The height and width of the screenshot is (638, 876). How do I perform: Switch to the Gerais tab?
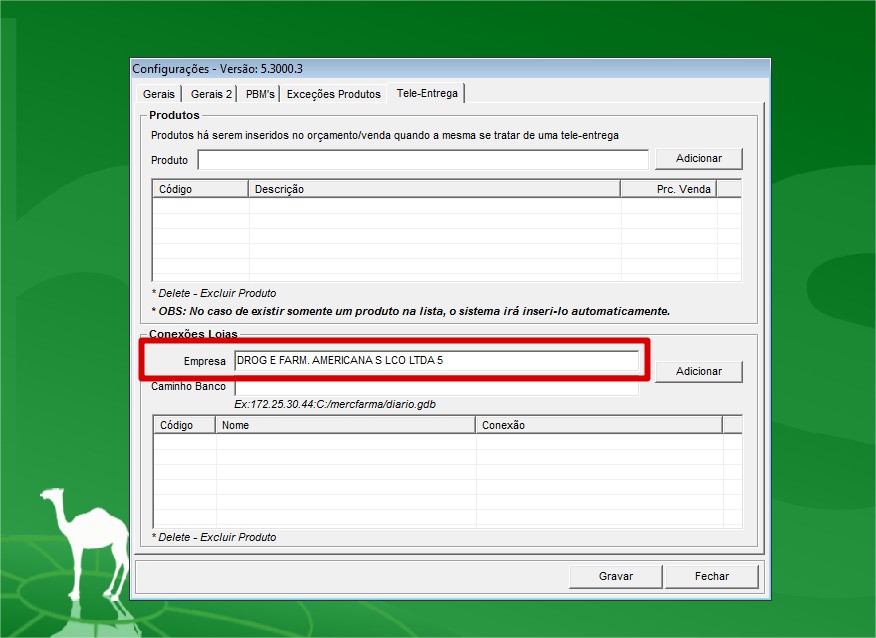(x=159, y=94)
